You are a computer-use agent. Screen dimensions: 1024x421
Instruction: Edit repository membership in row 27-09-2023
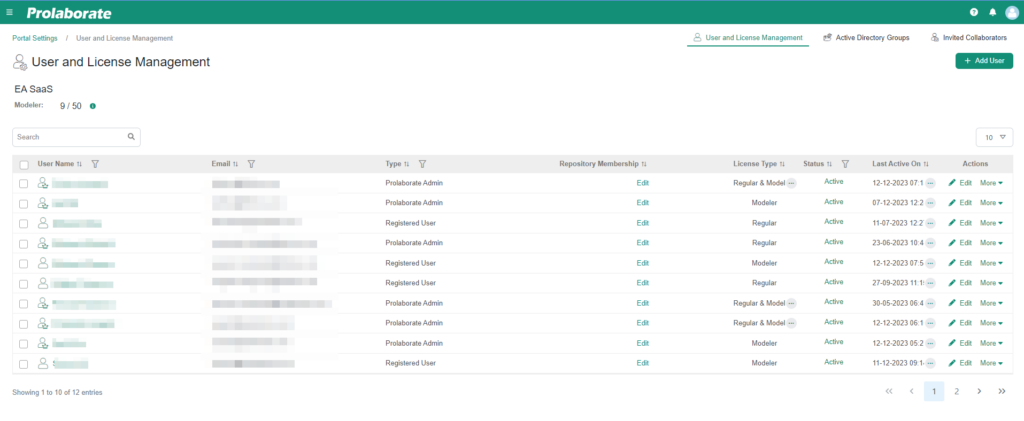pyautogui.click(x=643, y=283)
